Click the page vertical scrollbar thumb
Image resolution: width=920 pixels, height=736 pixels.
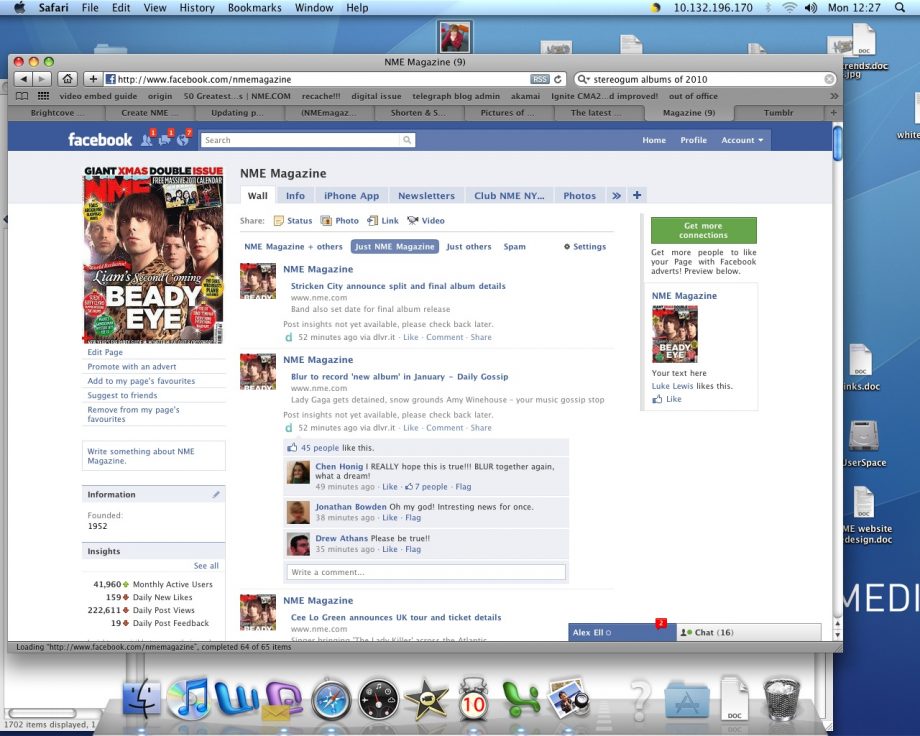(837, 143)
